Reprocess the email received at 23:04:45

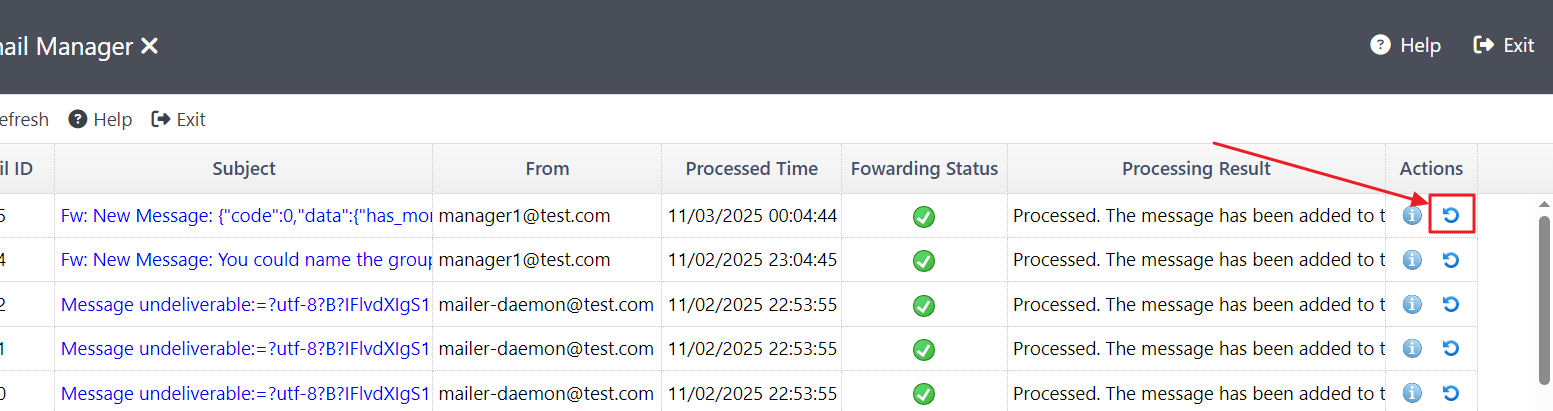(x=1451, y=260)
